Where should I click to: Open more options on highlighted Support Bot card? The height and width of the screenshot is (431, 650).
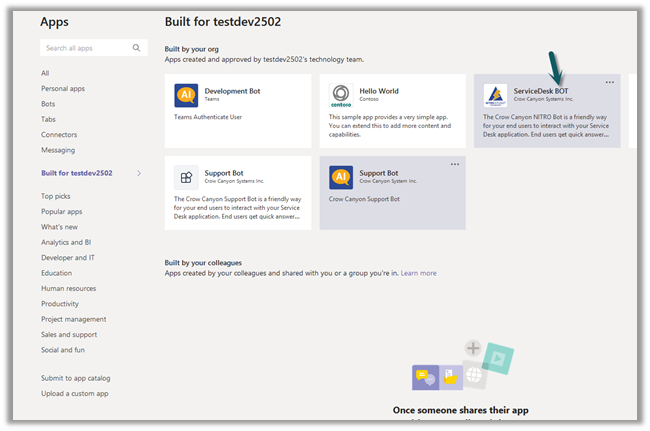455,164
